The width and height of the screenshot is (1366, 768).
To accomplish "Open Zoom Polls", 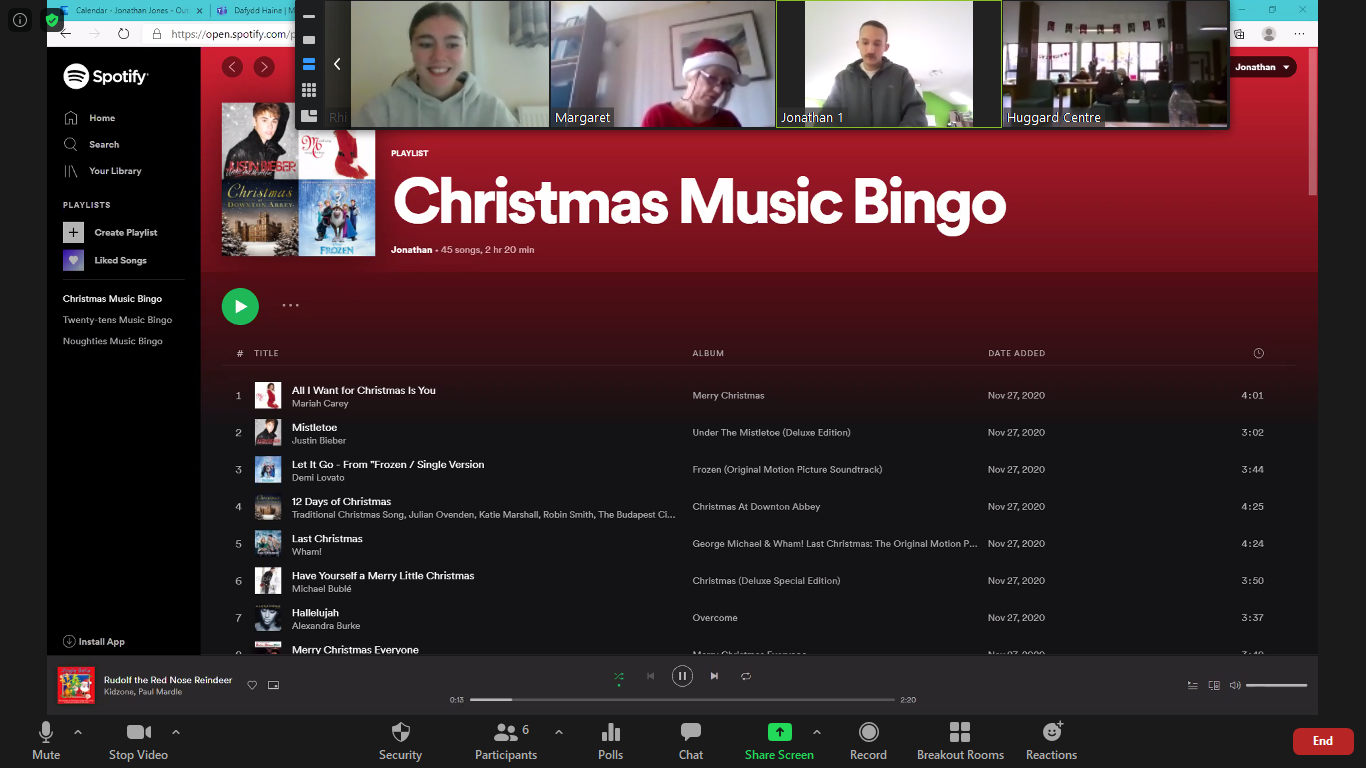I will tap(611, 741).
